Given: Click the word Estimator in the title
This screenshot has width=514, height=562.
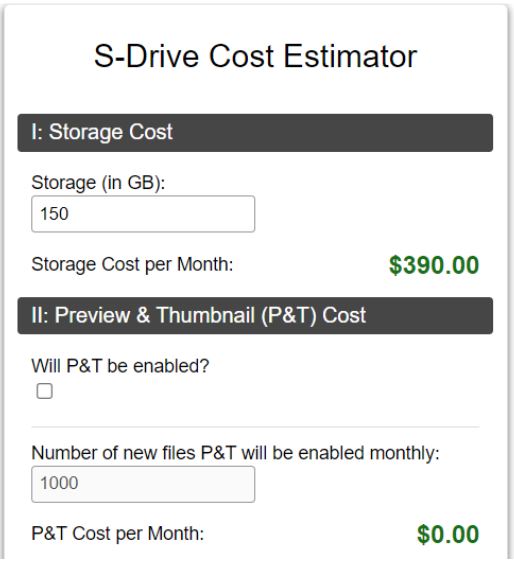Looking at the screenshot, I should point(350,56).
